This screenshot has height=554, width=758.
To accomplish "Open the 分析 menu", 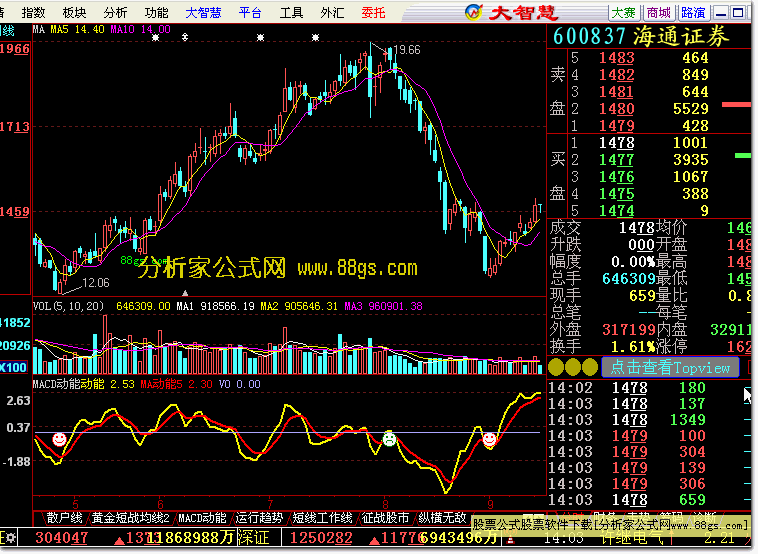I will (x=116, y=13).
